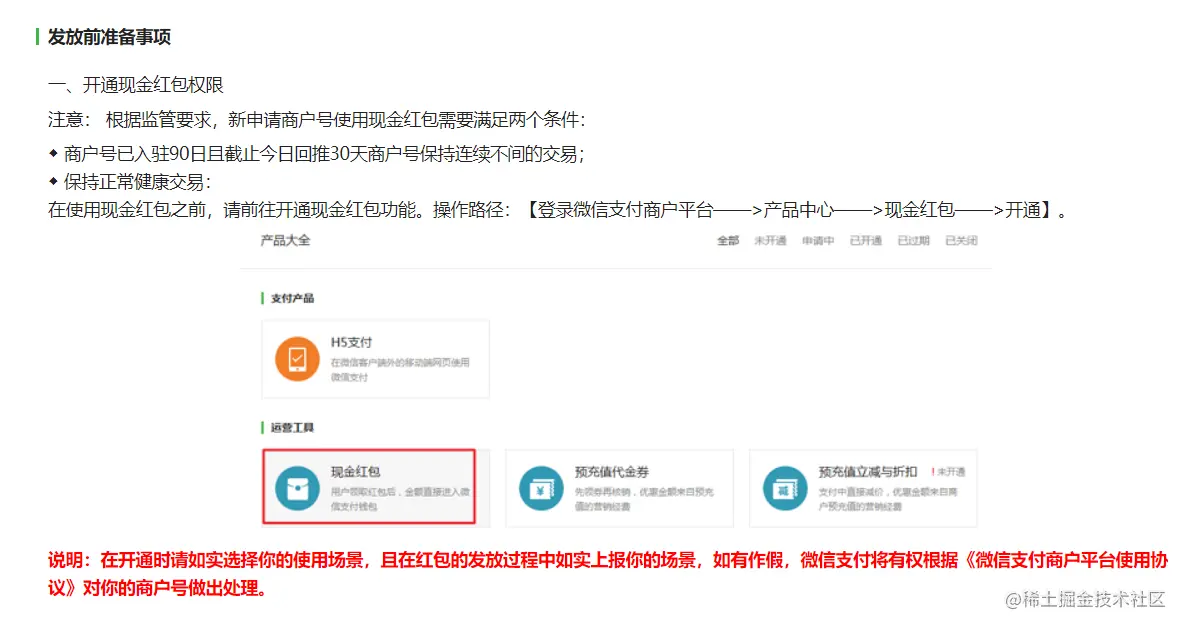Click the red 说明 notice paragraph
This screenshot has height=629, width=1185.
click(608, 574)
